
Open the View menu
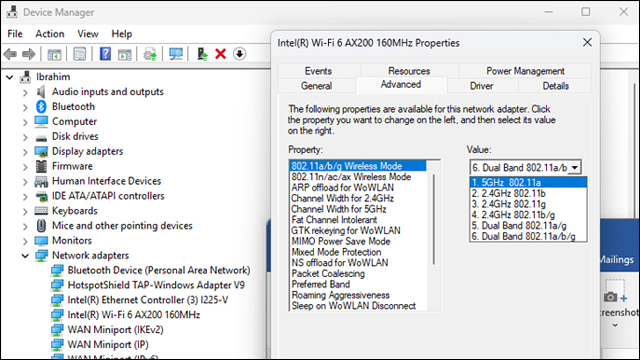pyautogui.click(x=88, y=34)
